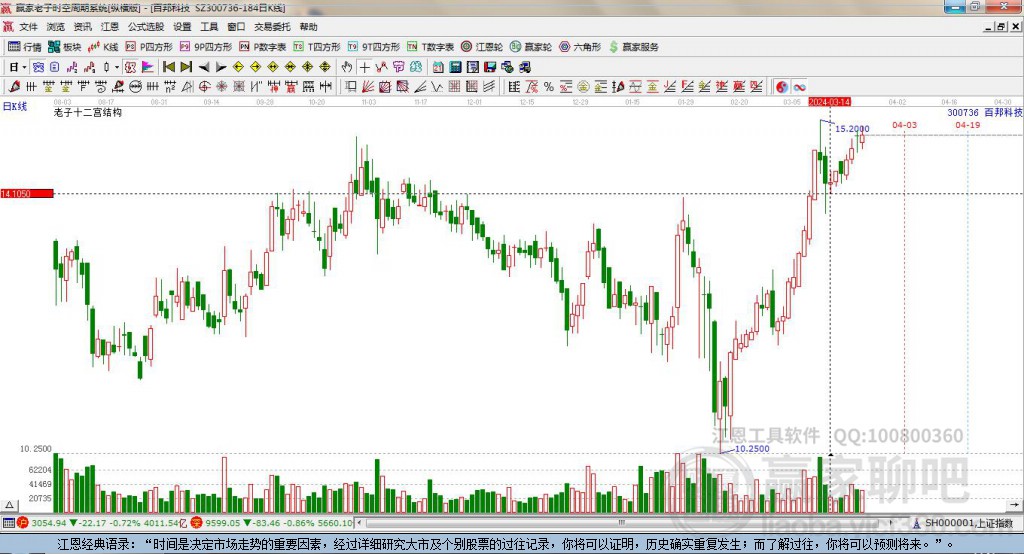1024x554 pixels.
Task: Open the 行情 quotes view
Action: 25,46
